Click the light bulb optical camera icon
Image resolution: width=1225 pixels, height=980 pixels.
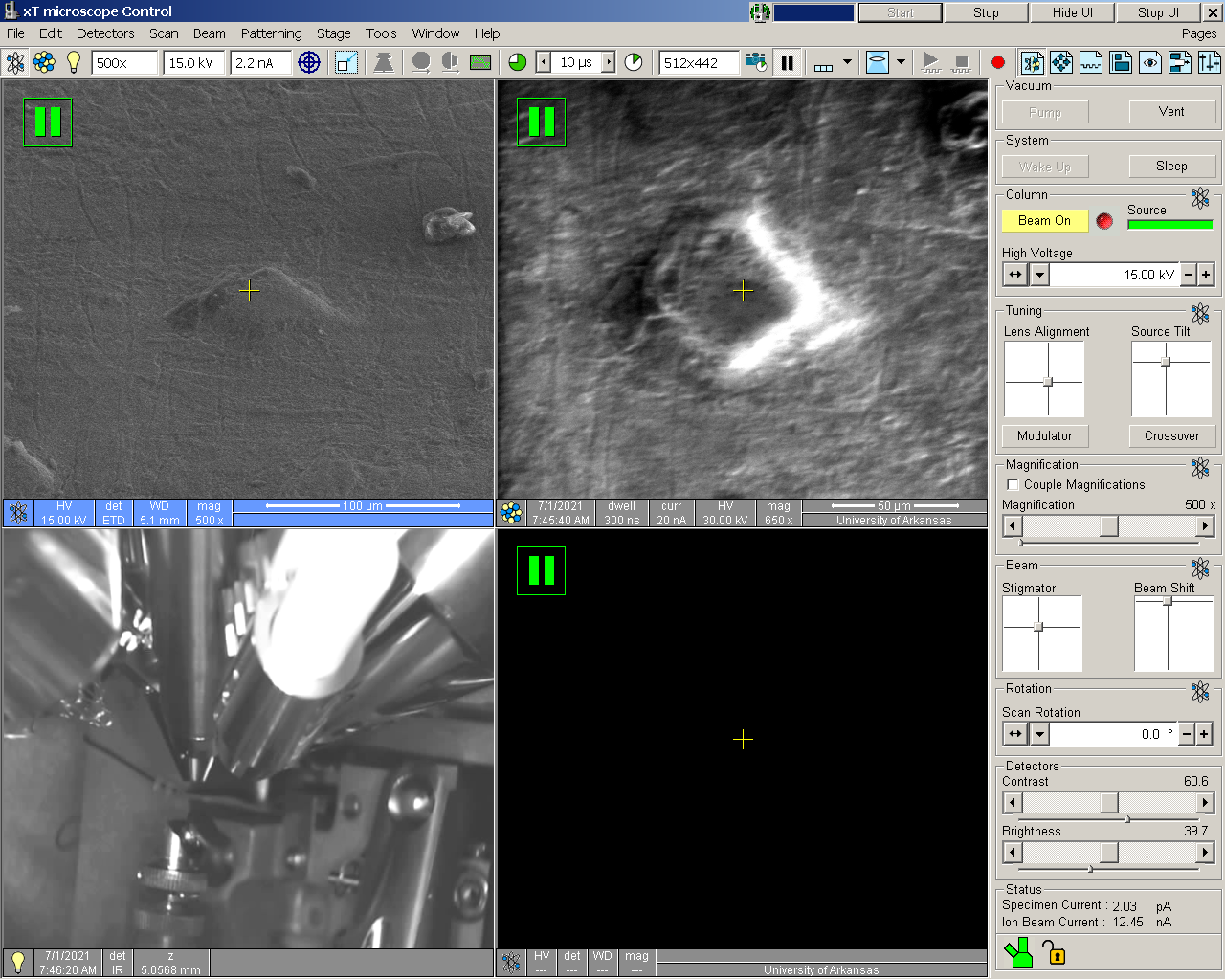coord(74,63)
